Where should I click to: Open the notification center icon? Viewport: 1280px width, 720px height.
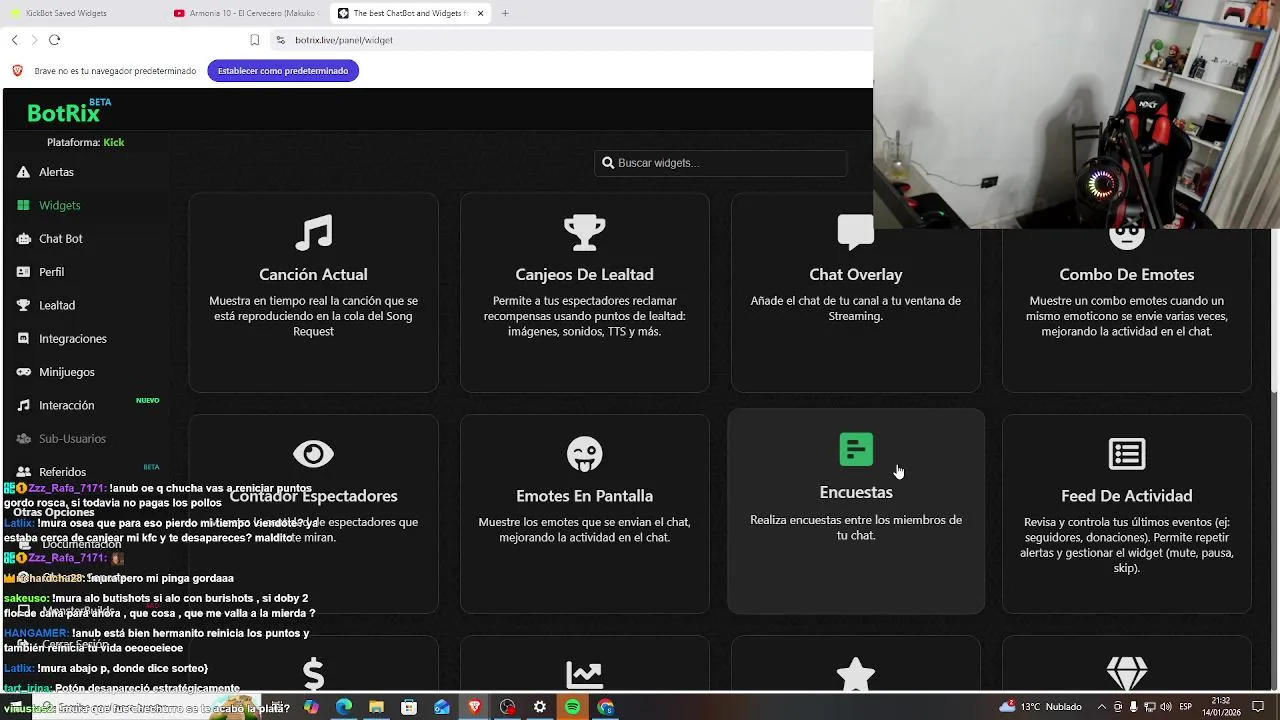pos(1258,707)
